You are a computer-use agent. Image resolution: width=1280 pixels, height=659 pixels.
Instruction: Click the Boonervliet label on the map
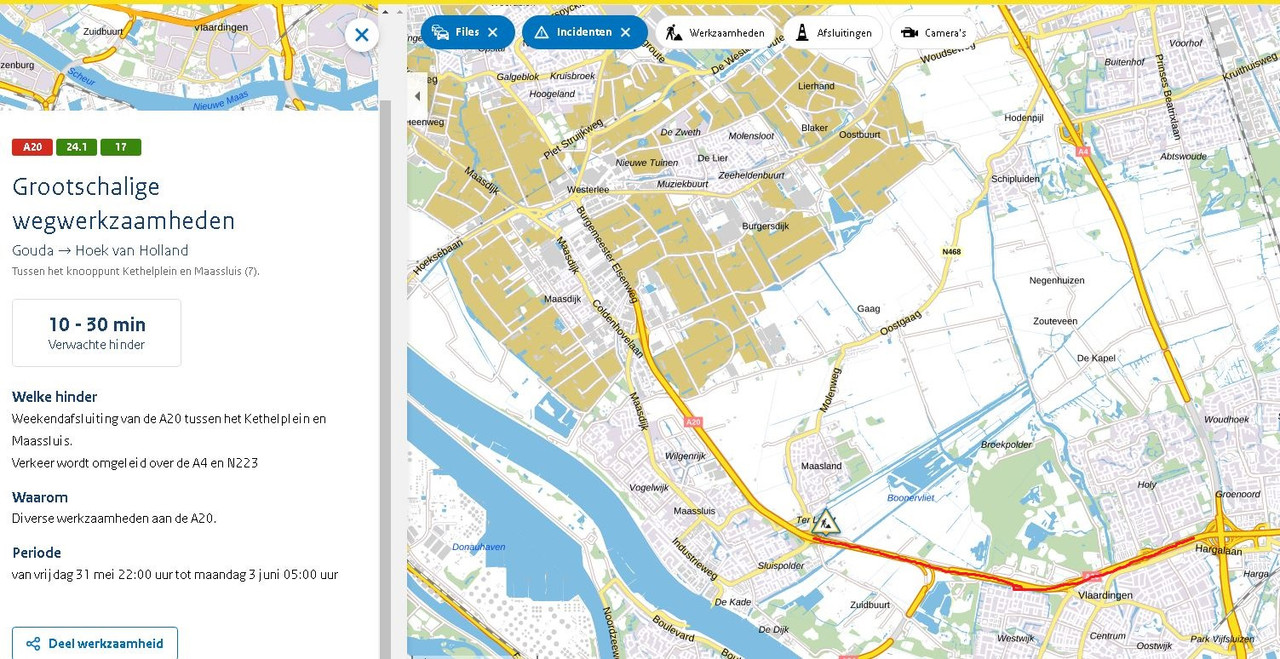[x=911, y=497]
